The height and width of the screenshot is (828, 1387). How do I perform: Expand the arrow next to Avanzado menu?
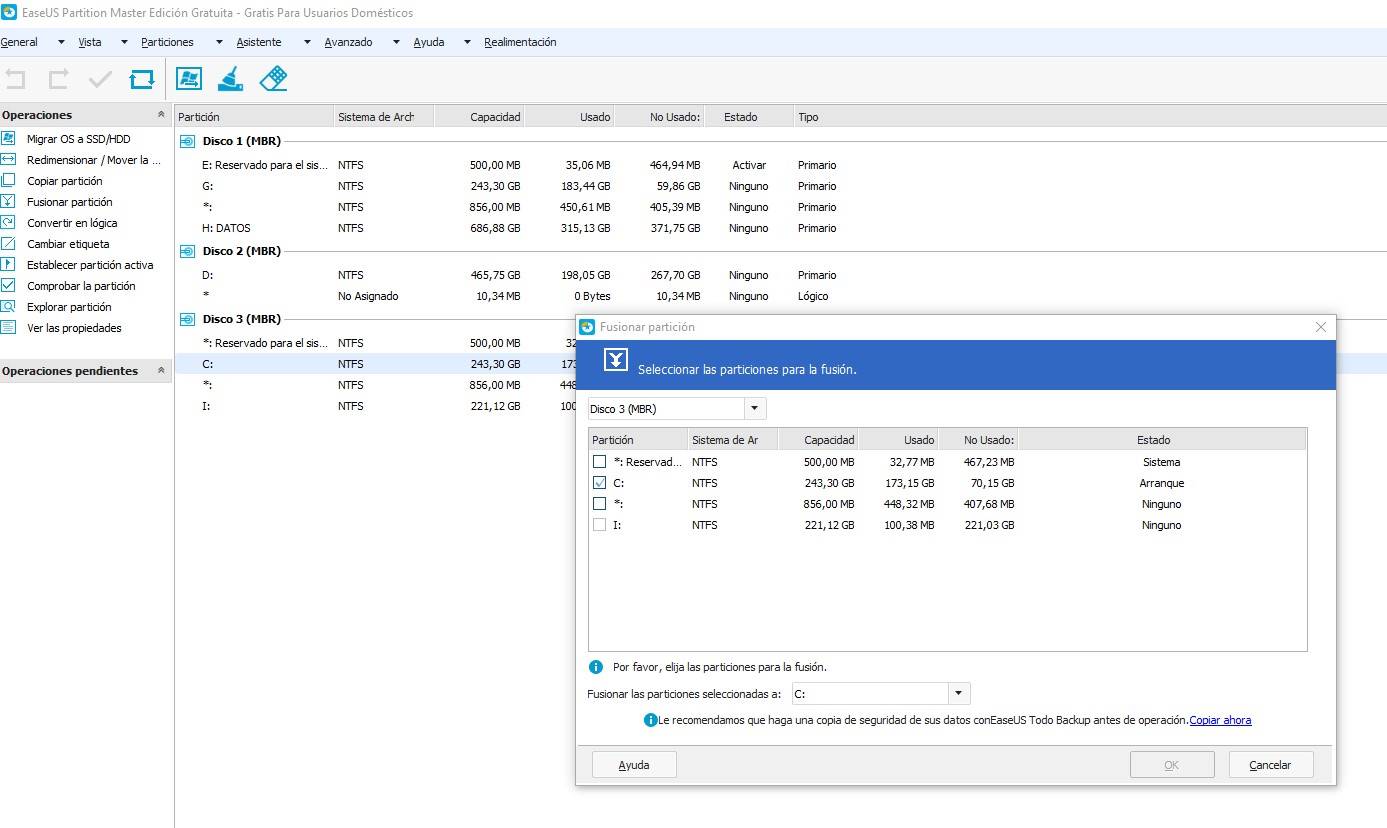tap(396, 42)
